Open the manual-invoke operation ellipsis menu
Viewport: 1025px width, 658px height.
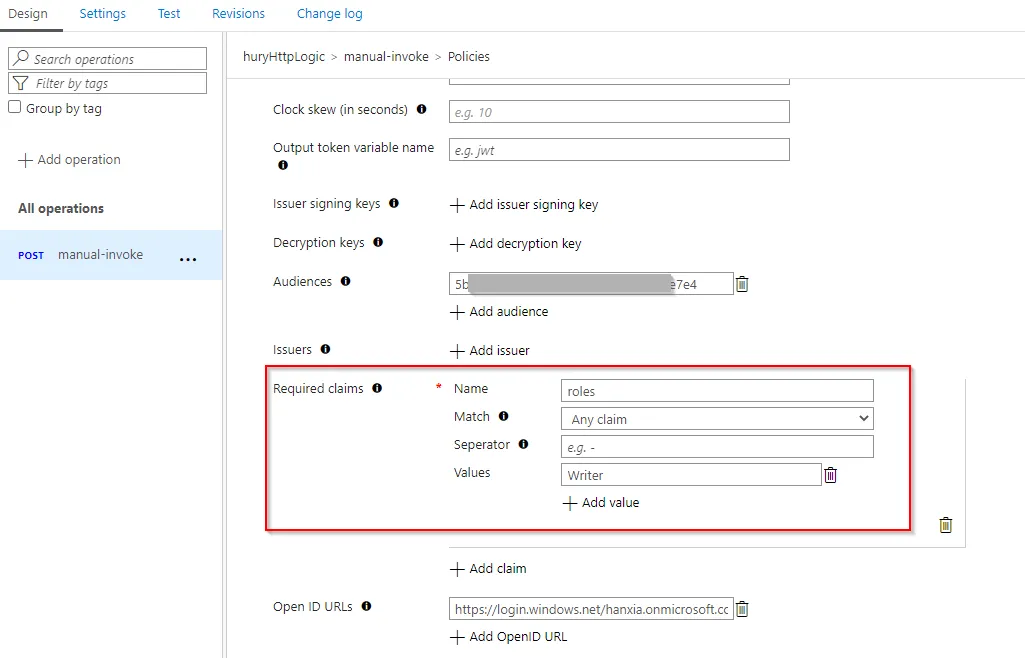pos(188,259)
